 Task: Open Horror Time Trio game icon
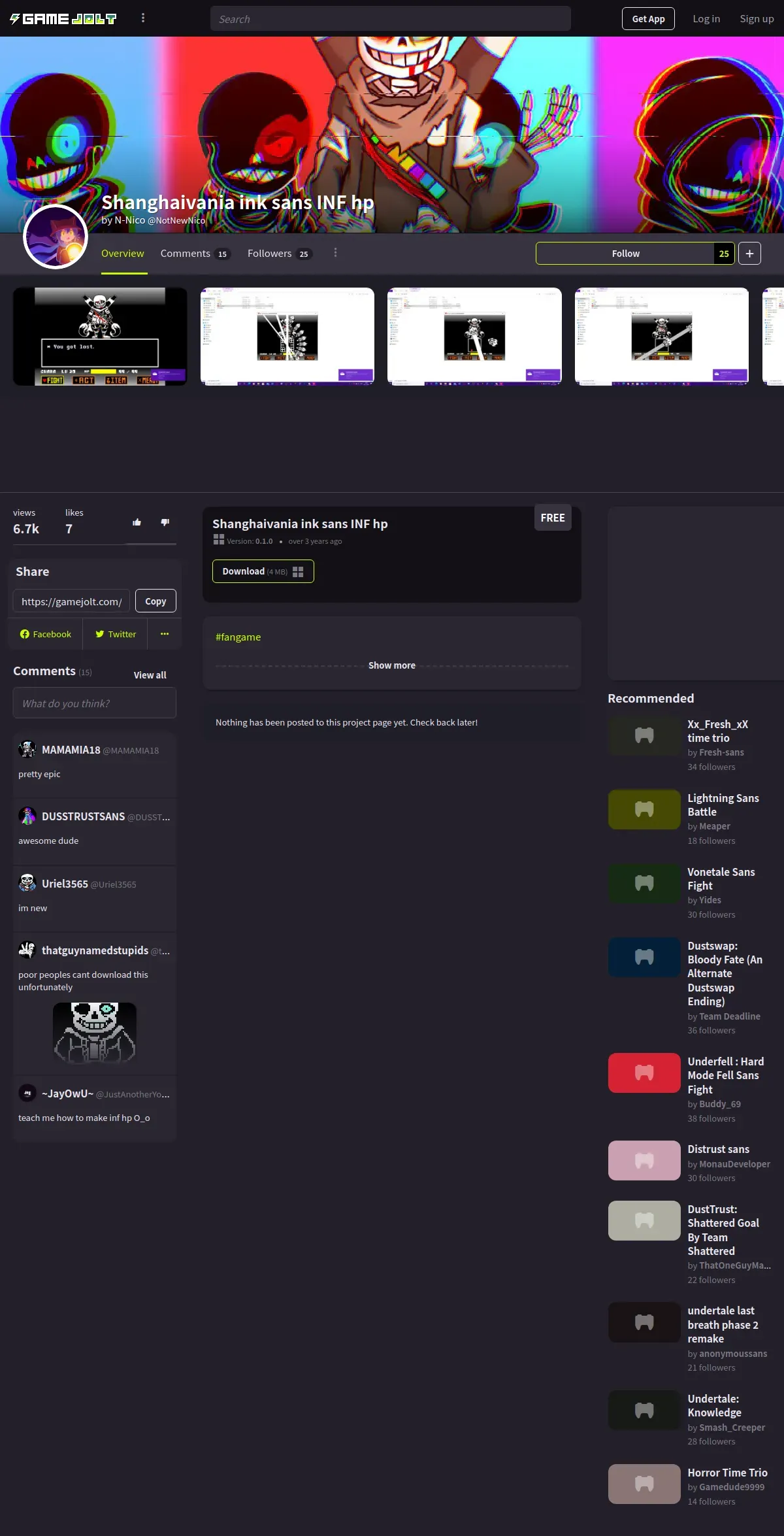pyautogui.click(x=644, y=1484)
